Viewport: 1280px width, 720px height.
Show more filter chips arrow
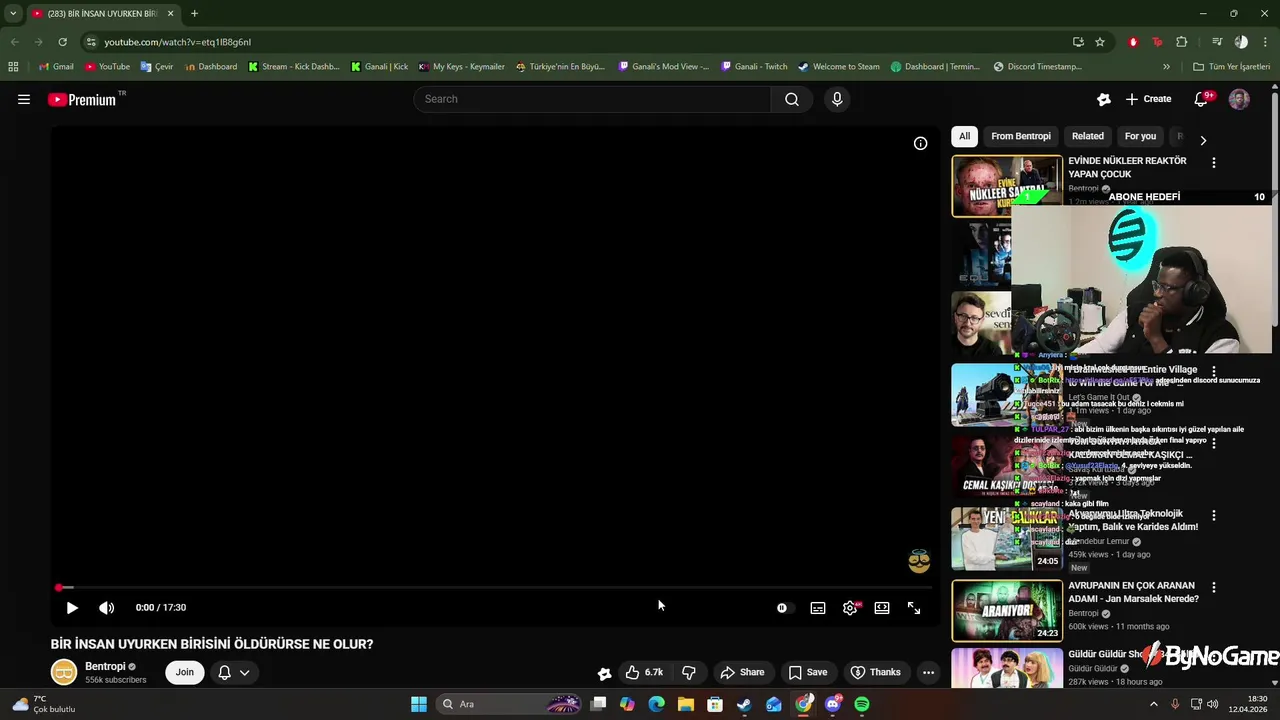coord(1203,140)
